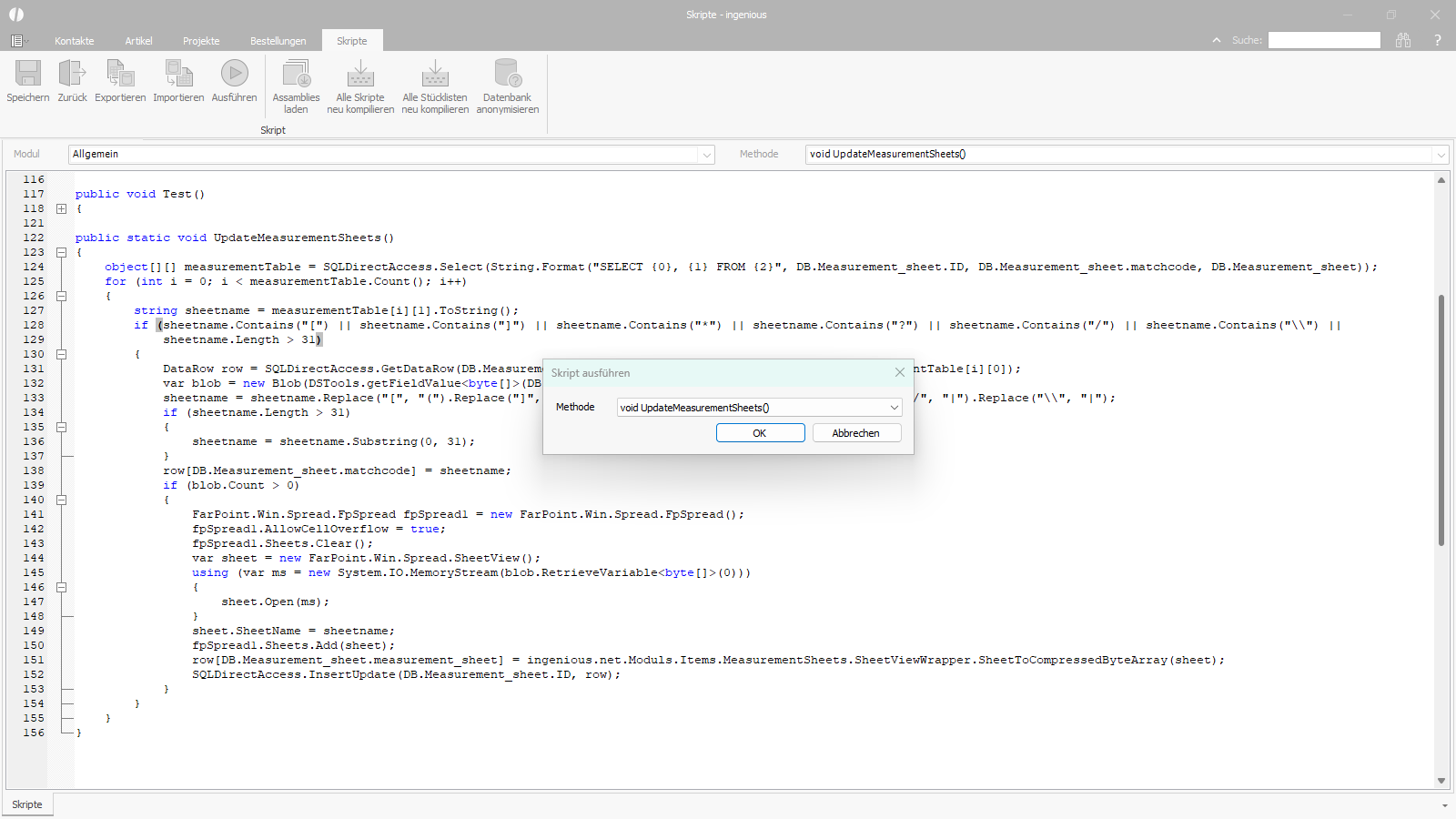The image size is (1456, 819).
Task: Collapse the code fold at line 123
Action: click(x=62, y=252)
